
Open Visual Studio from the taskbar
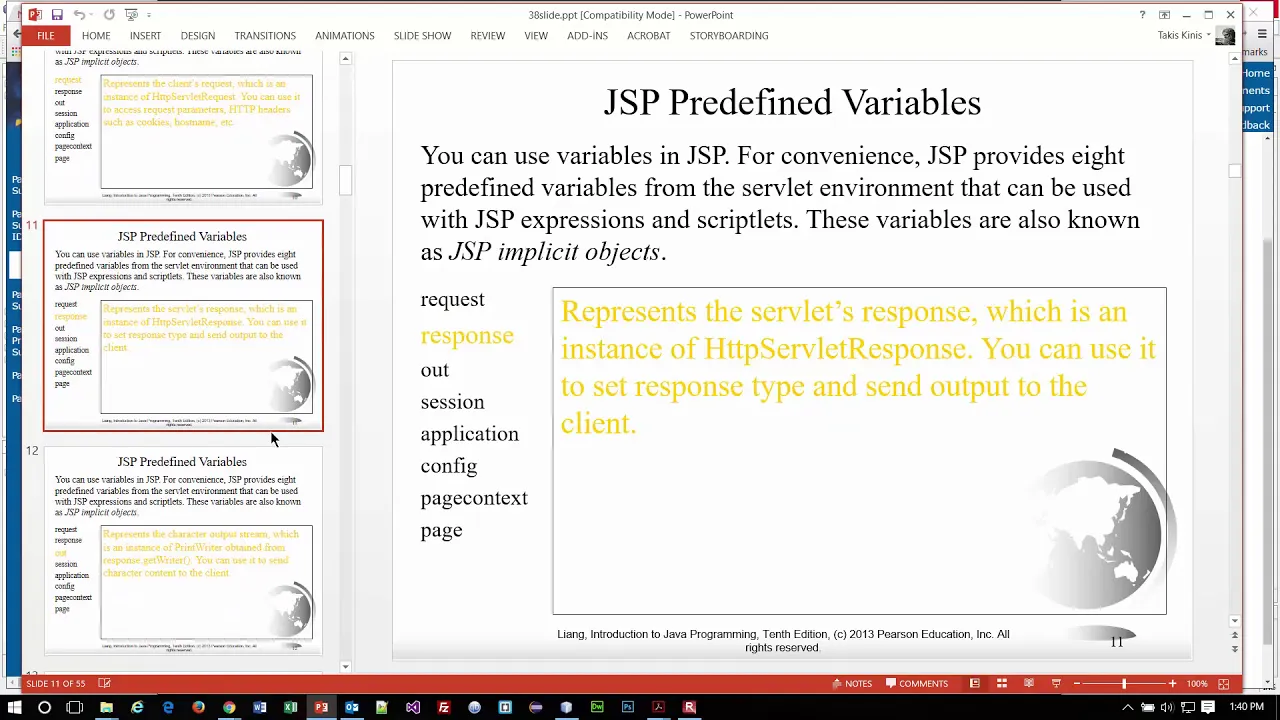(x=413, y=707)
